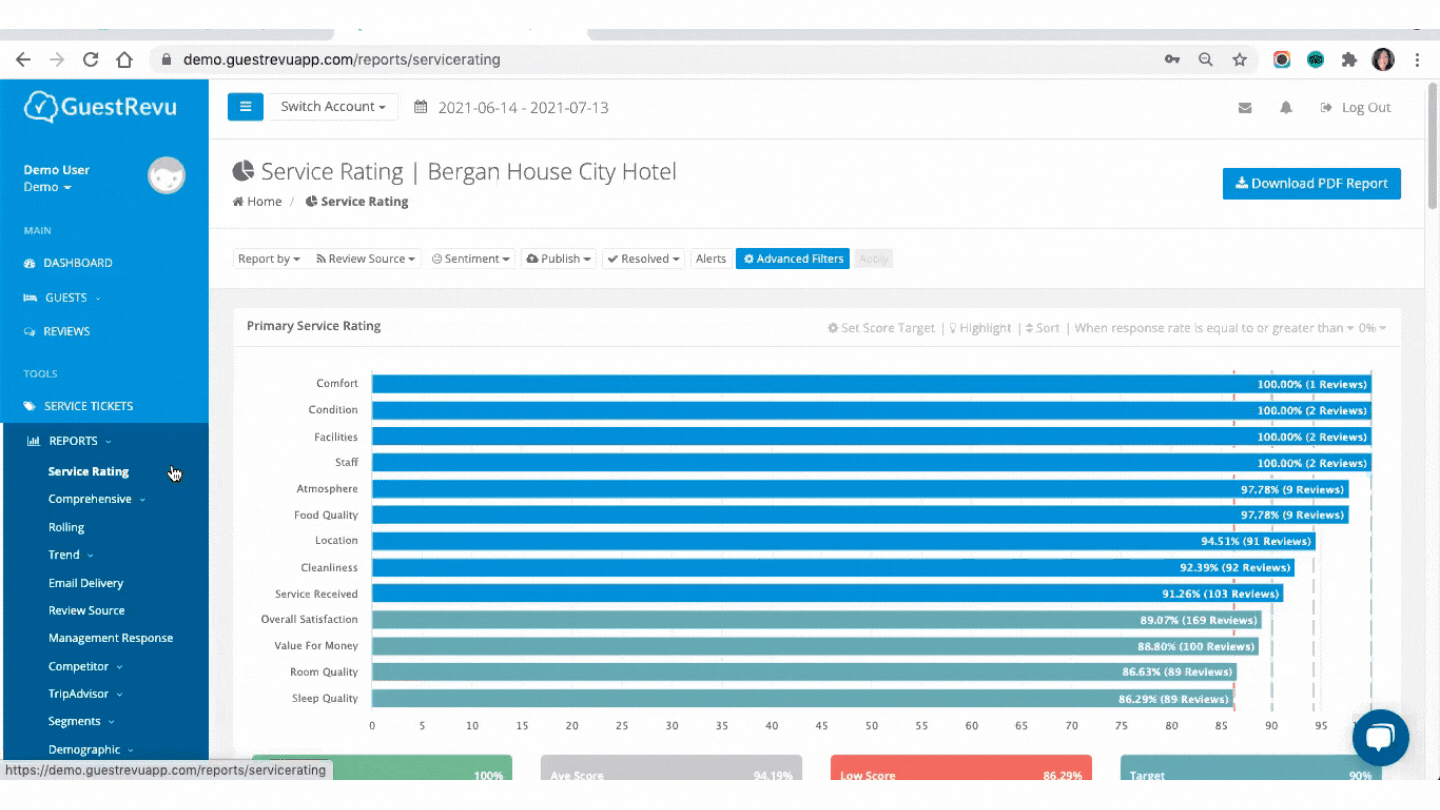Open the Review Source report in sidebar

(x=87, y=610)
